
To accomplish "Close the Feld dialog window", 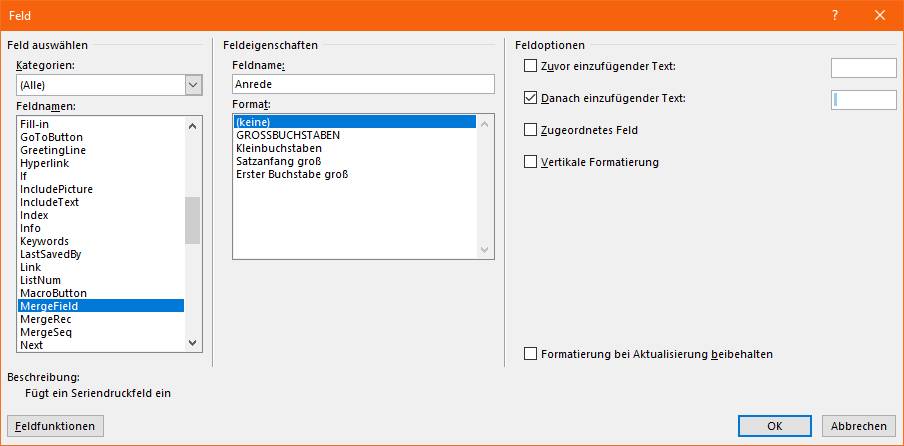I will tap(880, 16).
